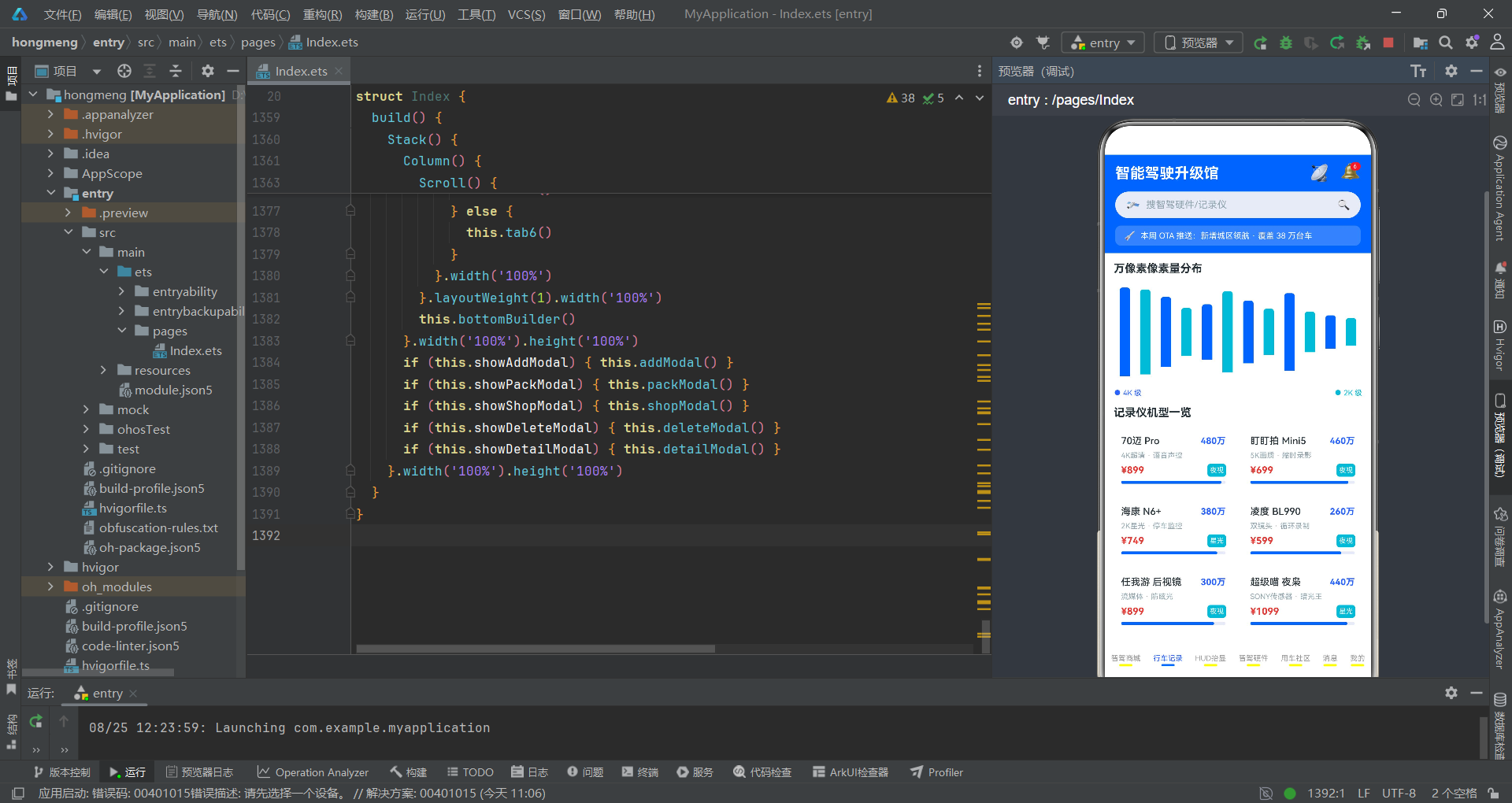This screenshot has height=803, width=1512.
Task: Click the green apply-changes reload arrow icon
Action: point(1337,43)
